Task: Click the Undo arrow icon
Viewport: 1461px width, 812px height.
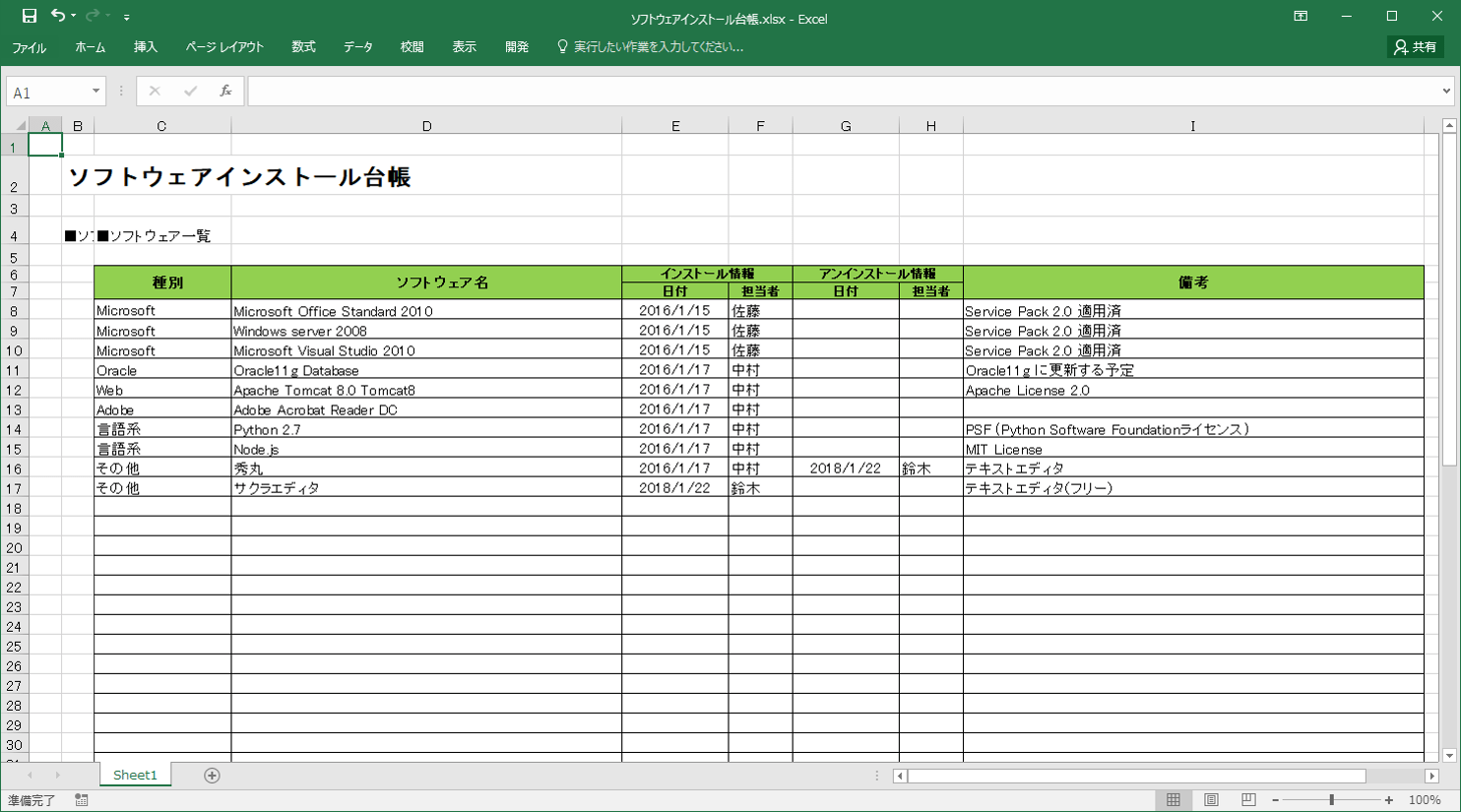Action: tap(58, 16)
